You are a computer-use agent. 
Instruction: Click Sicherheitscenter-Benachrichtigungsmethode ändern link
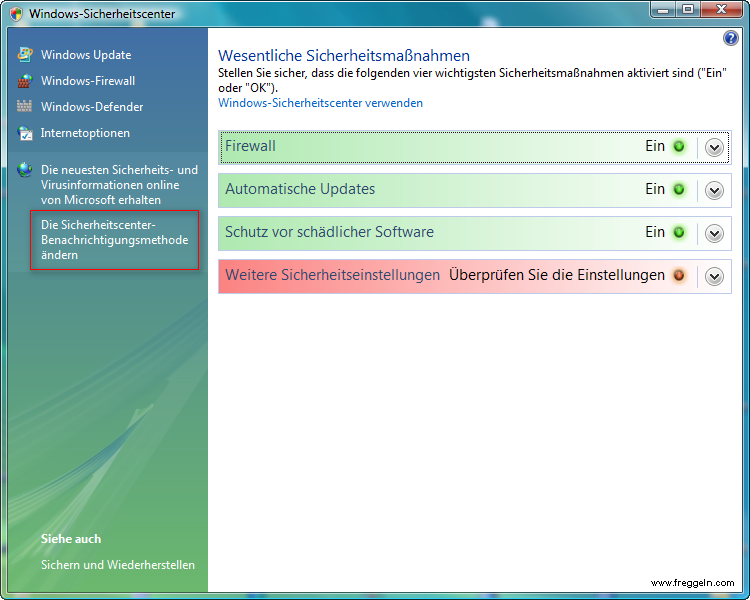[114, 240]
